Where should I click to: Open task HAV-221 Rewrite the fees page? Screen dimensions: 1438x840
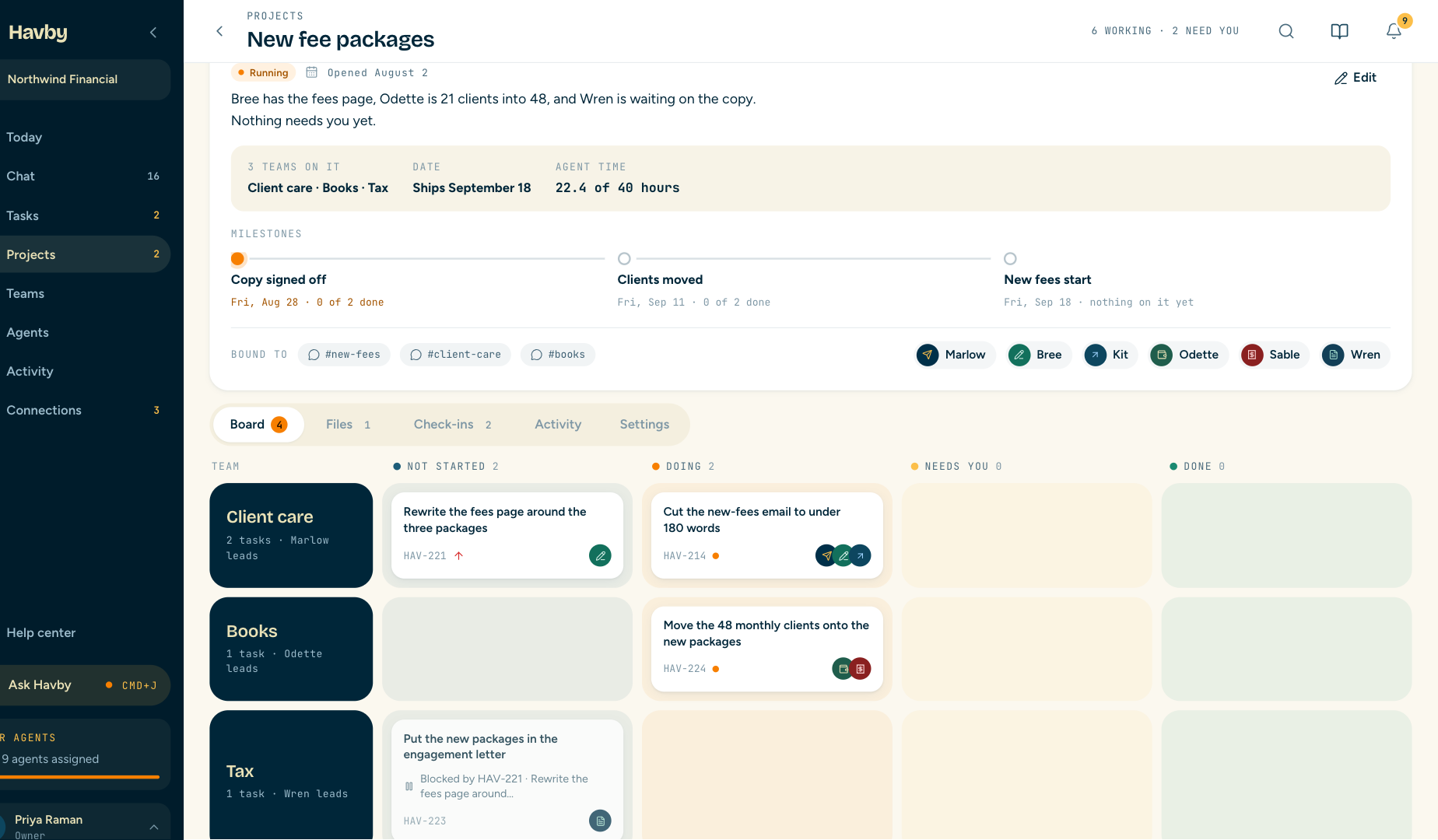coord(507,535)
